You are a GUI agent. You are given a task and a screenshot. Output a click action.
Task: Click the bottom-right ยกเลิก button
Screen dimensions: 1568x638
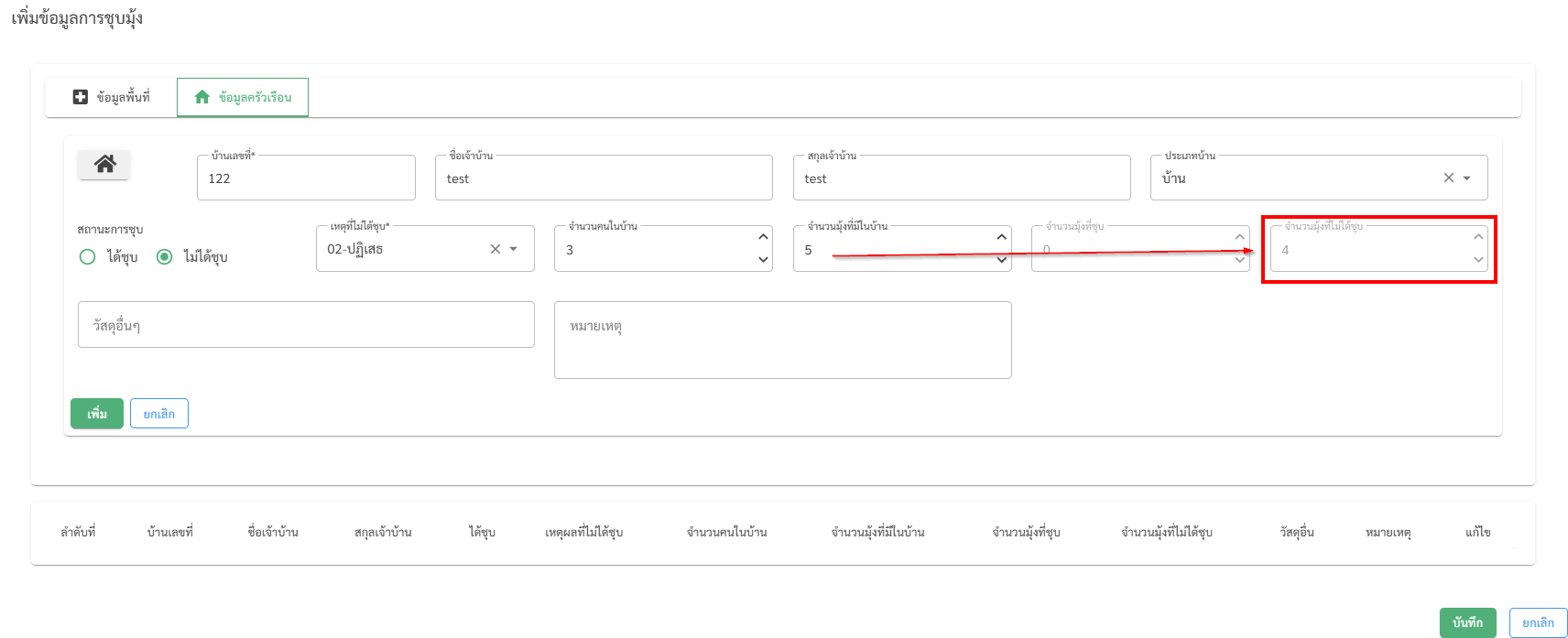[1538, 622]
